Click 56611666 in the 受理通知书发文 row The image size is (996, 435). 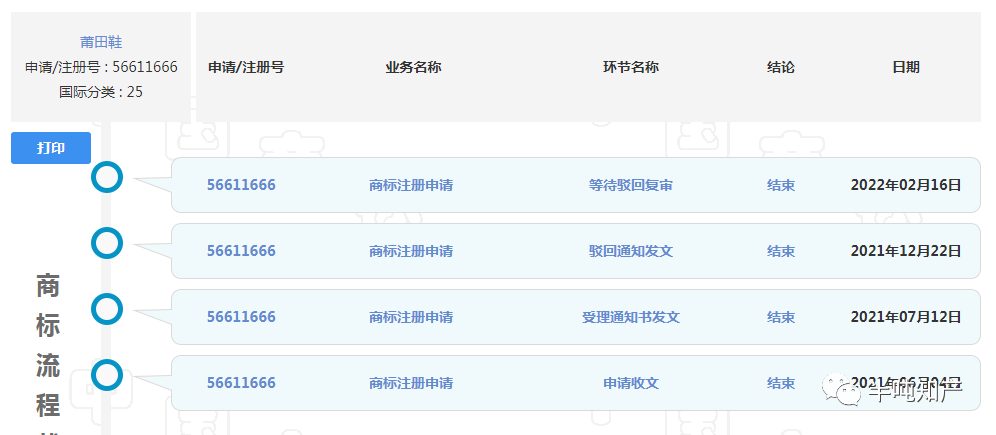click(241, 317)
